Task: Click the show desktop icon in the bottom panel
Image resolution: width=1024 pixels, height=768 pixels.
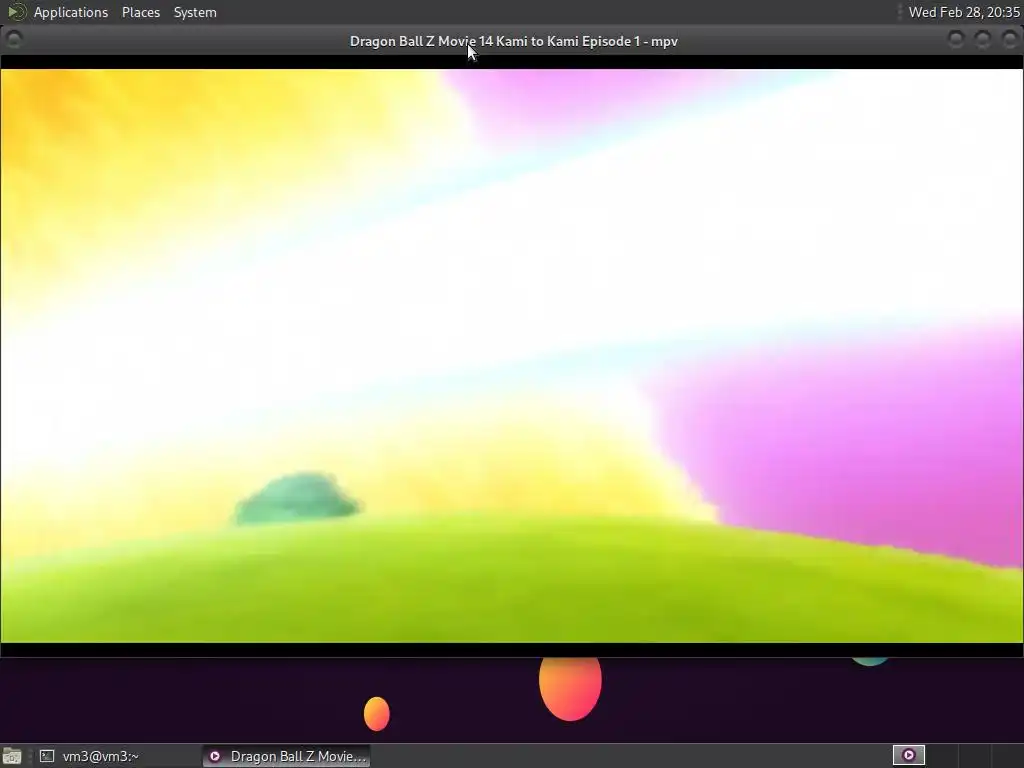Action: coord(12,756)
